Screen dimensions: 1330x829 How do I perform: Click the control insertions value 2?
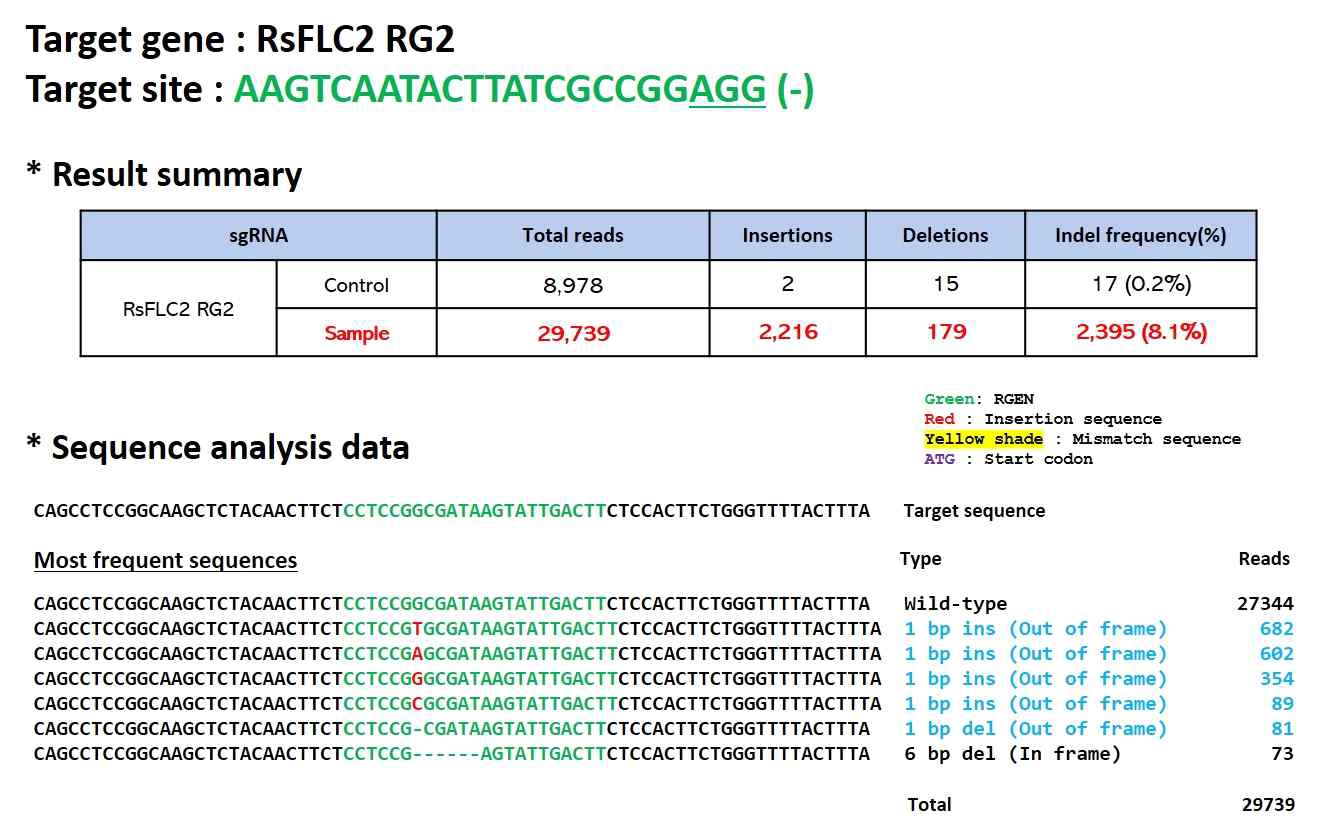(x=787, y=285)
